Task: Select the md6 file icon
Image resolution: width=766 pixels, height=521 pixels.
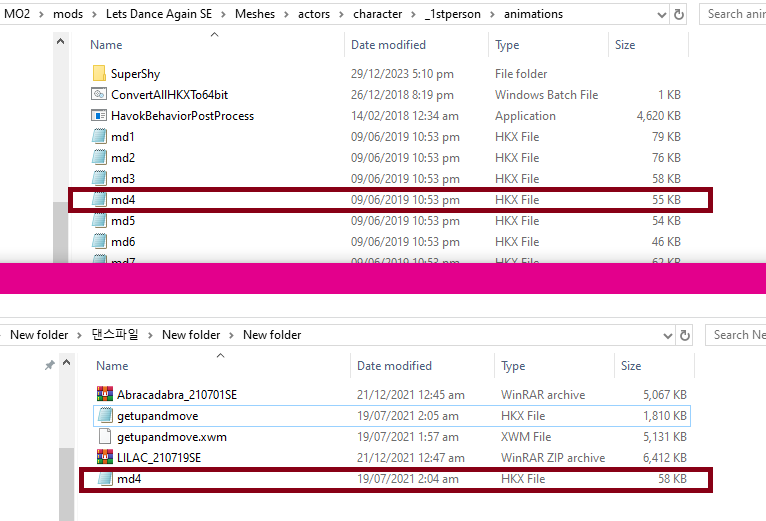Action: [99, 241]
